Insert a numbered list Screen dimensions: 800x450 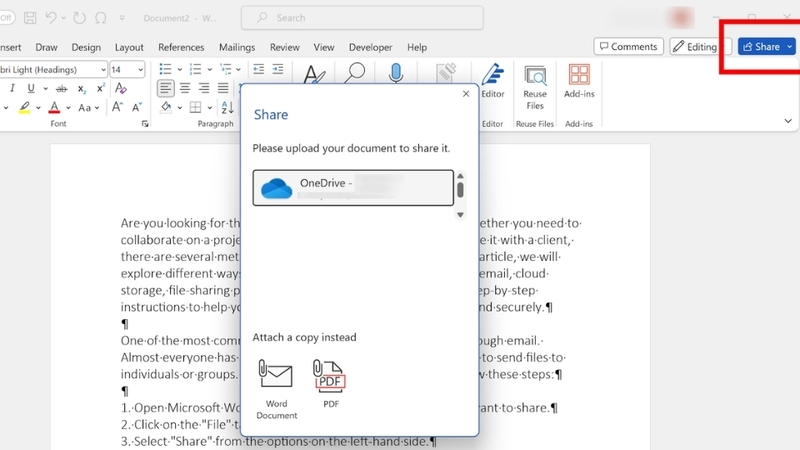(195, 69)
